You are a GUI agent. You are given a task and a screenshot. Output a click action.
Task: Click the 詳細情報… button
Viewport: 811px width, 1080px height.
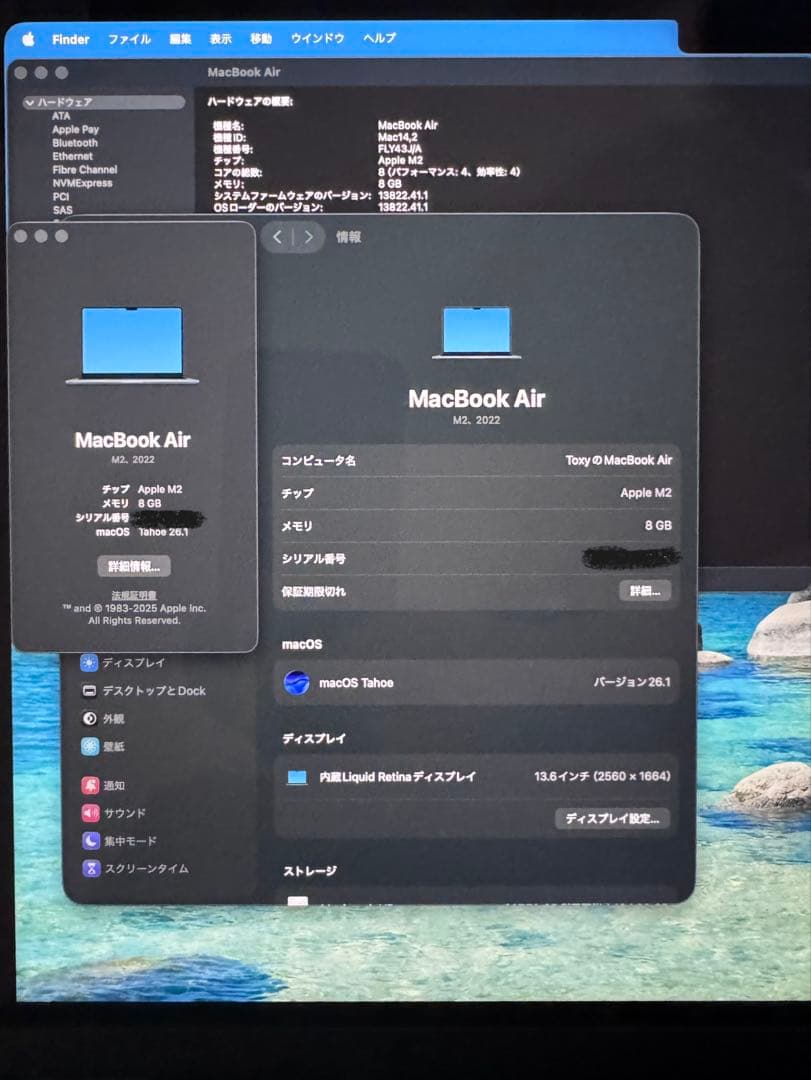pyautogui.click(x=134, y=565)
